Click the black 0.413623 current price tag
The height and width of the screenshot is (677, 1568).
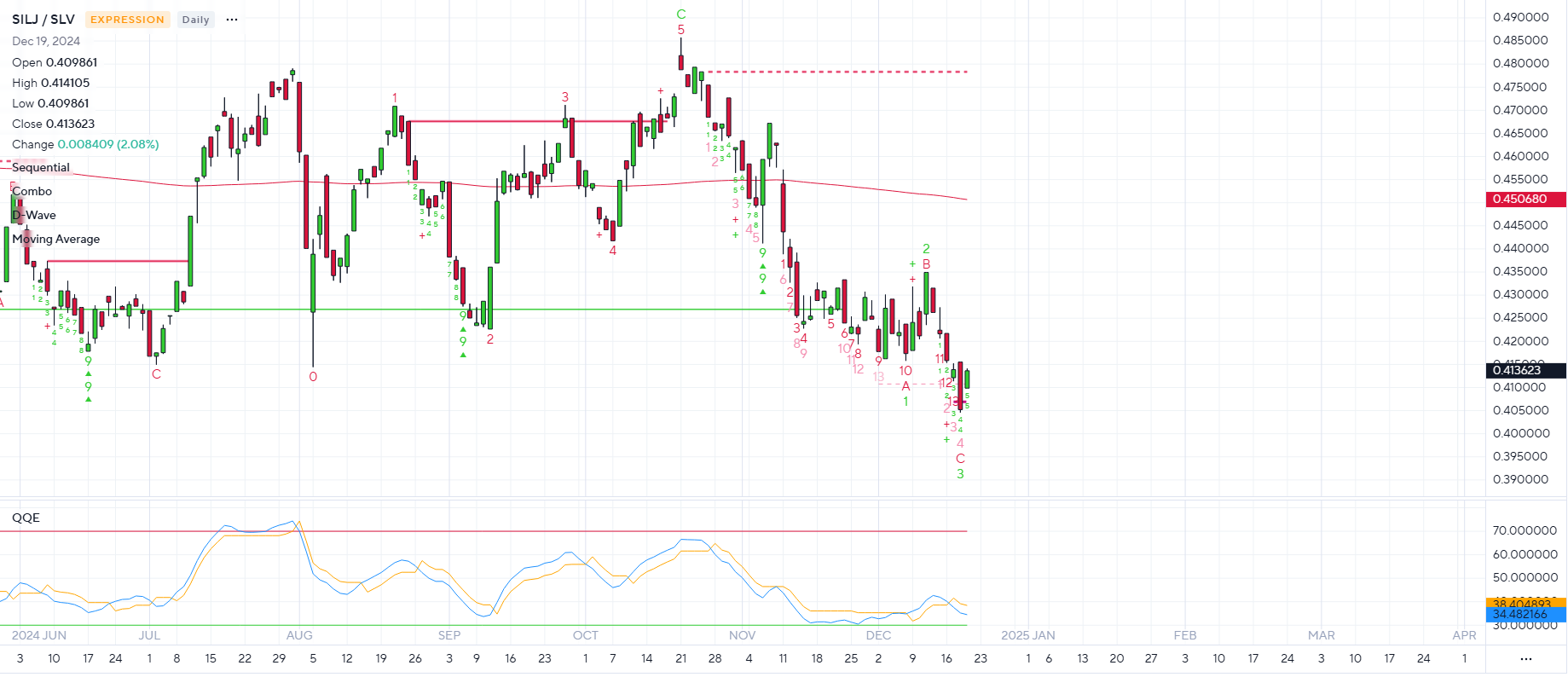point(1525,371)
